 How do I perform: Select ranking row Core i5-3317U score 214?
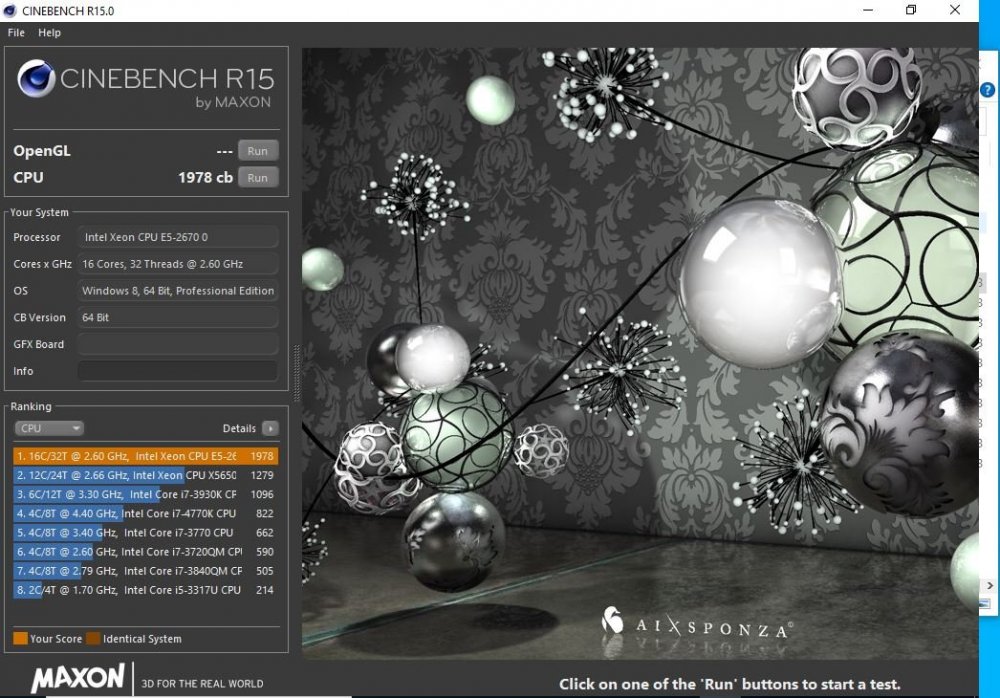(145, 590)
